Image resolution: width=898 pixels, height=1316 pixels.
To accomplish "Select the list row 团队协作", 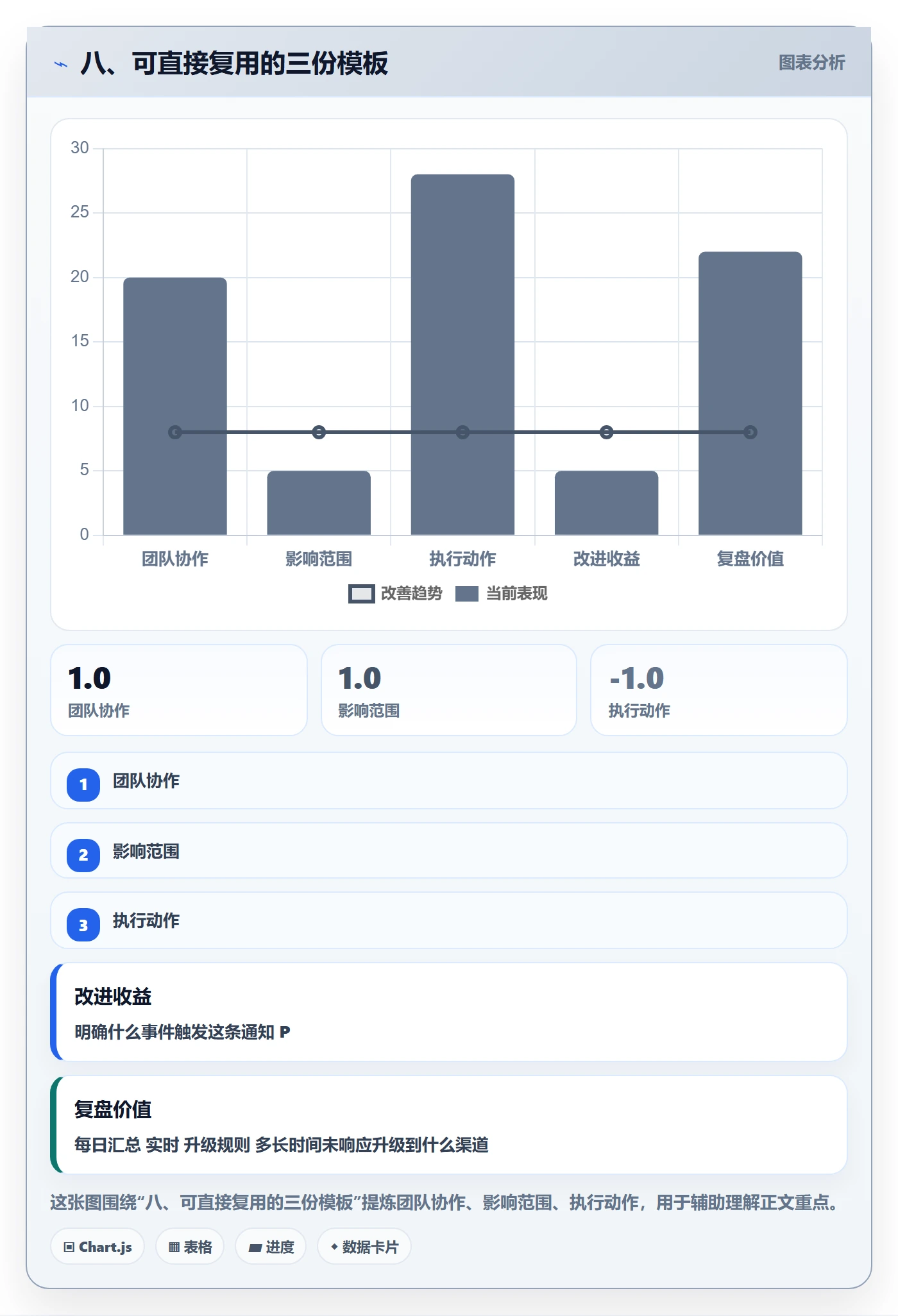I will tap(449, 780).
